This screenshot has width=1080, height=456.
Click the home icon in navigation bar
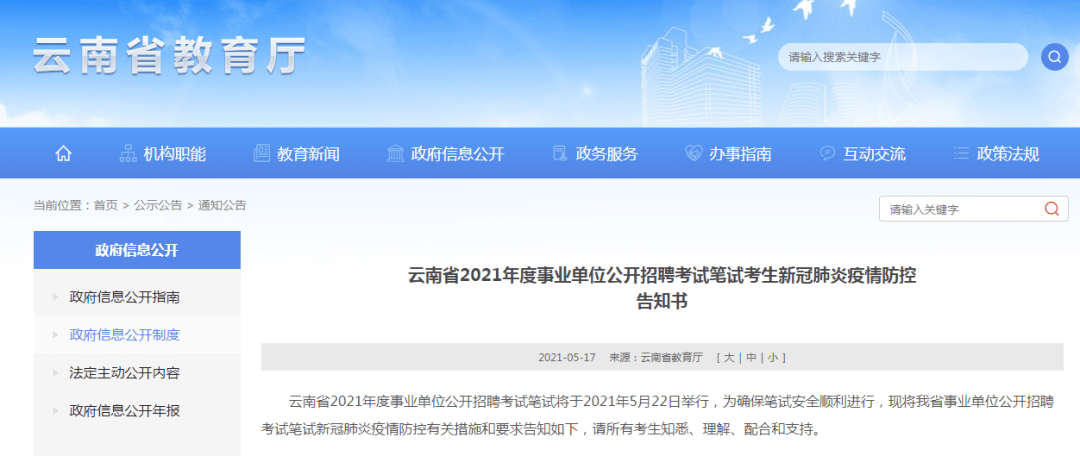point(63,154)
